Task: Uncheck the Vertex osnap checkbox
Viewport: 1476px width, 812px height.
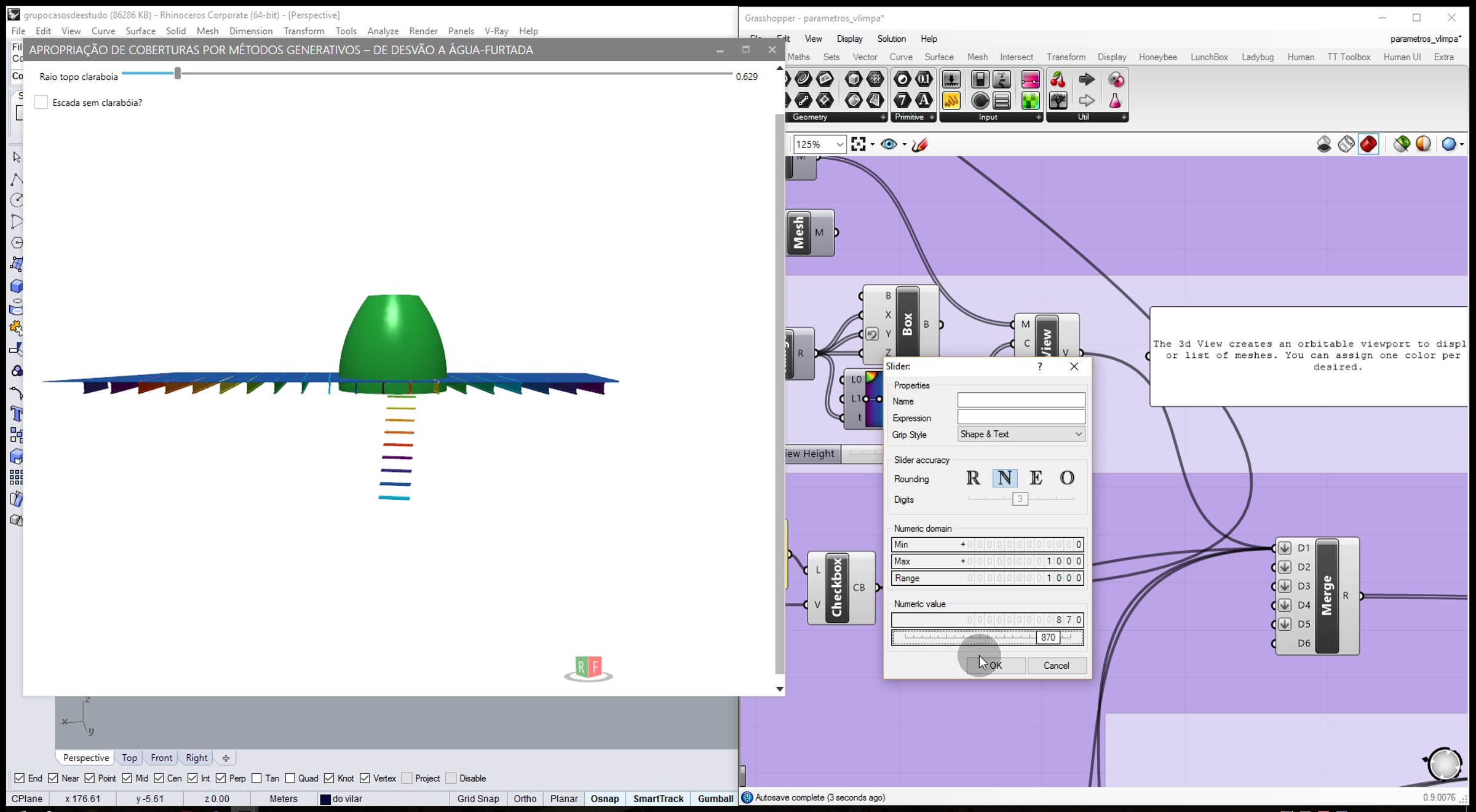Action: coord(365,778)
